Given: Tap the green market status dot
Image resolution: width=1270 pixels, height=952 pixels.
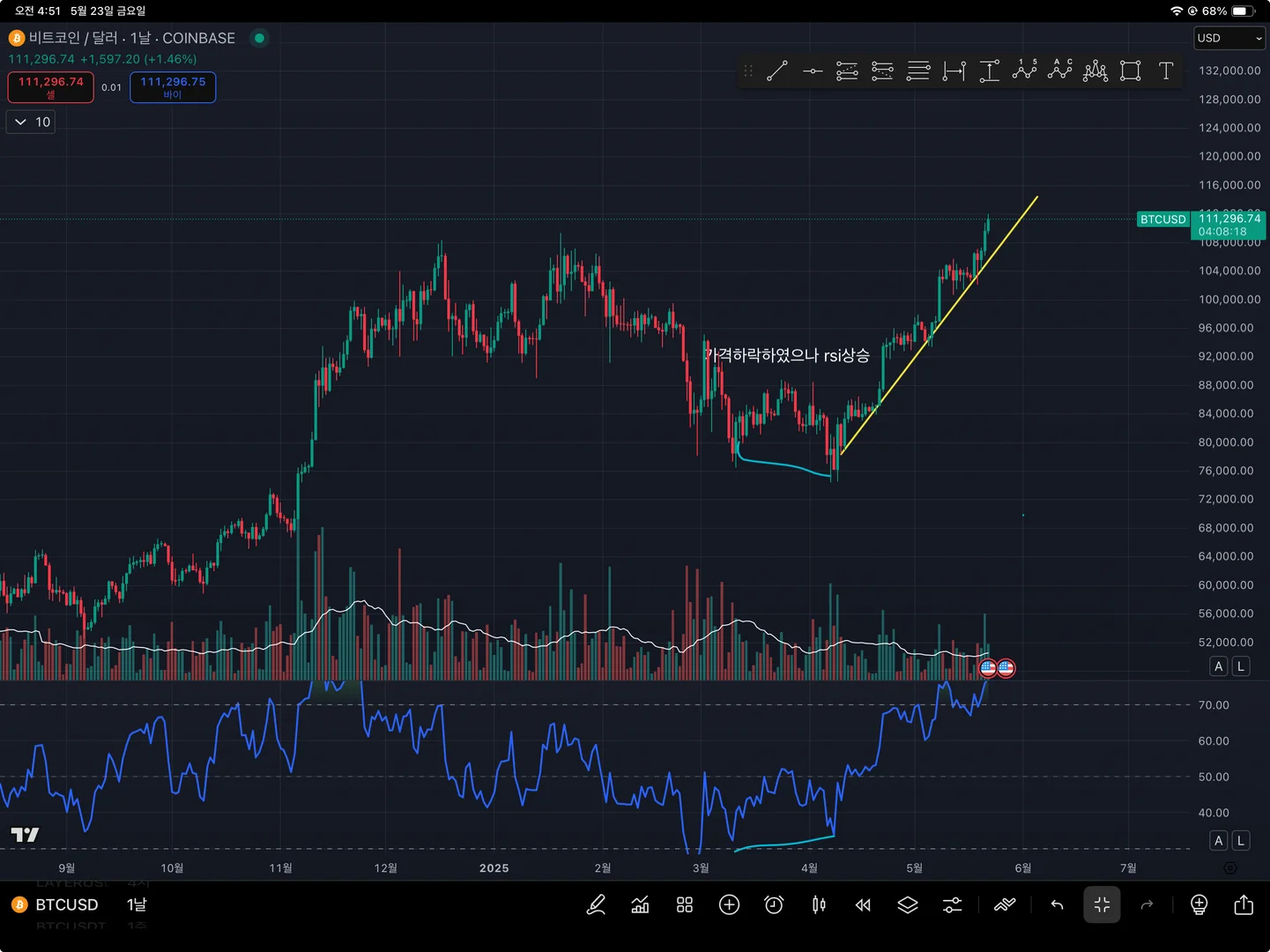Looking at the screenshot, I should pyautogui.click(x=259, y=38).
